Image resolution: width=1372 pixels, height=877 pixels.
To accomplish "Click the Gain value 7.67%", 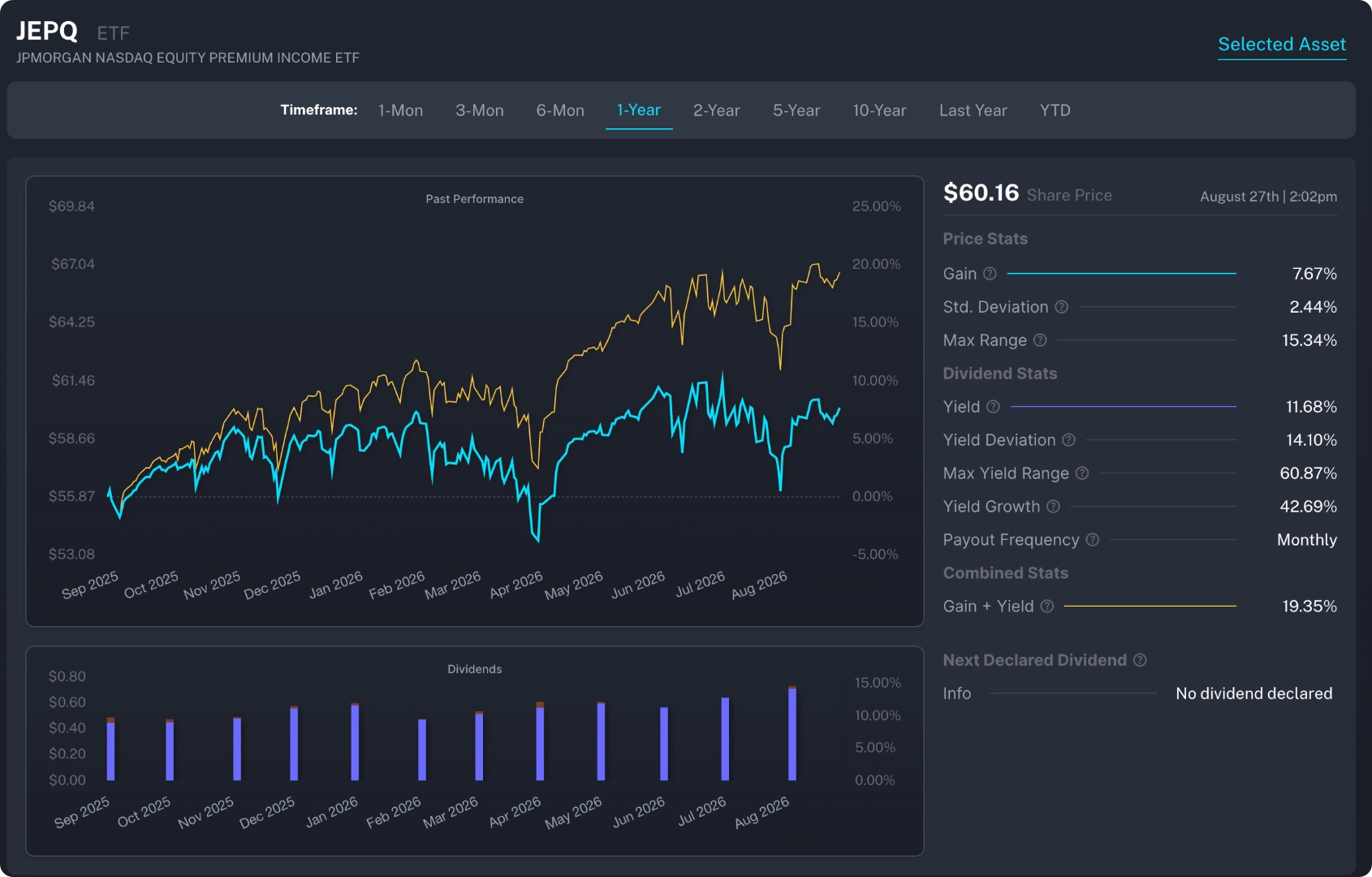I will click(x=1314, y=274).
